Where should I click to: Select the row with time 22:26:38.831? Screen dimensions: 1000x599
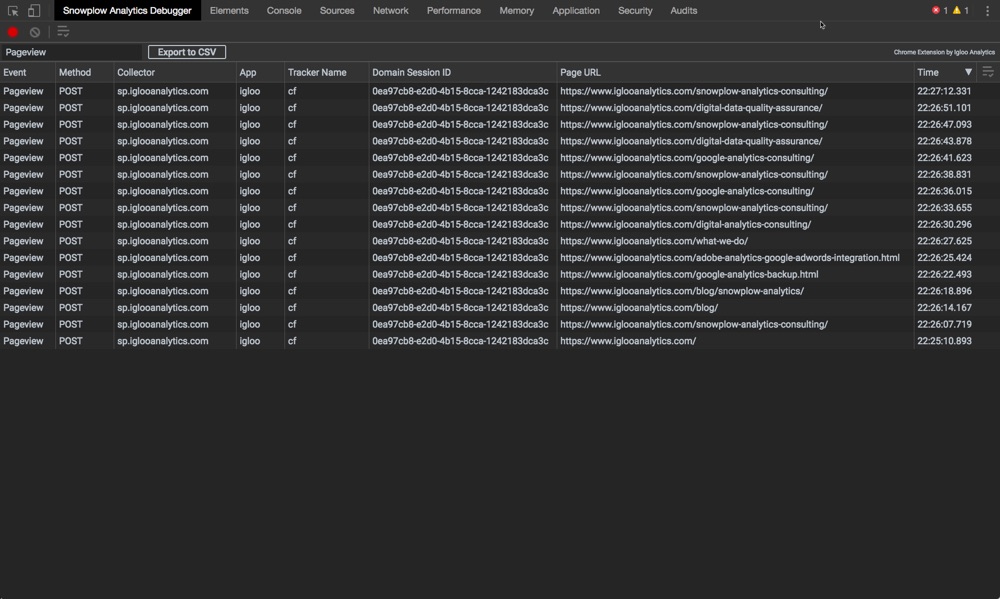(x=500, y=174)
